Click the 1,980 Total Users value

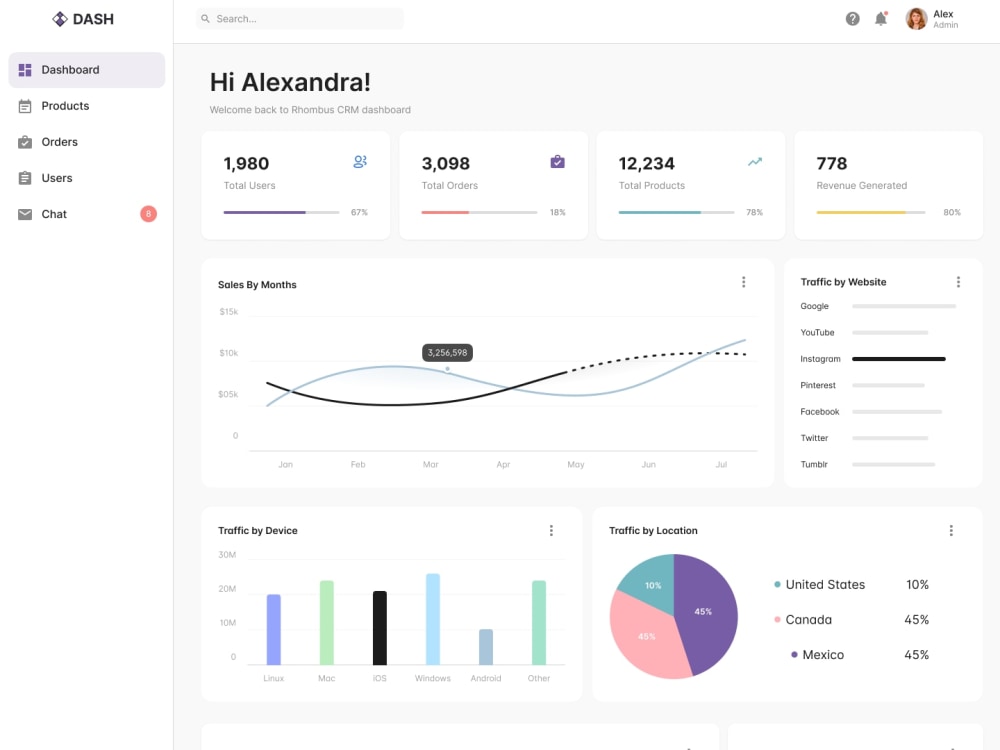click(x=246, y=164)
